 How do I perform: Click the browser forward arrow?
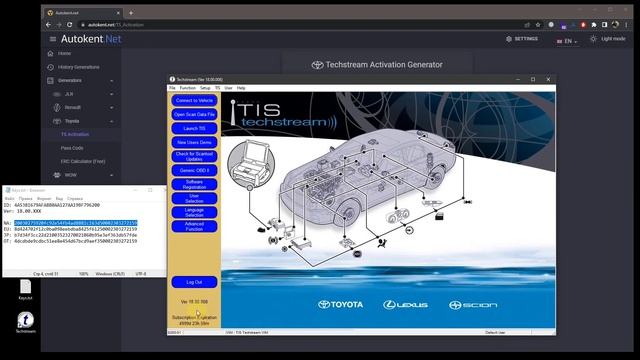(x=59, y=24)
